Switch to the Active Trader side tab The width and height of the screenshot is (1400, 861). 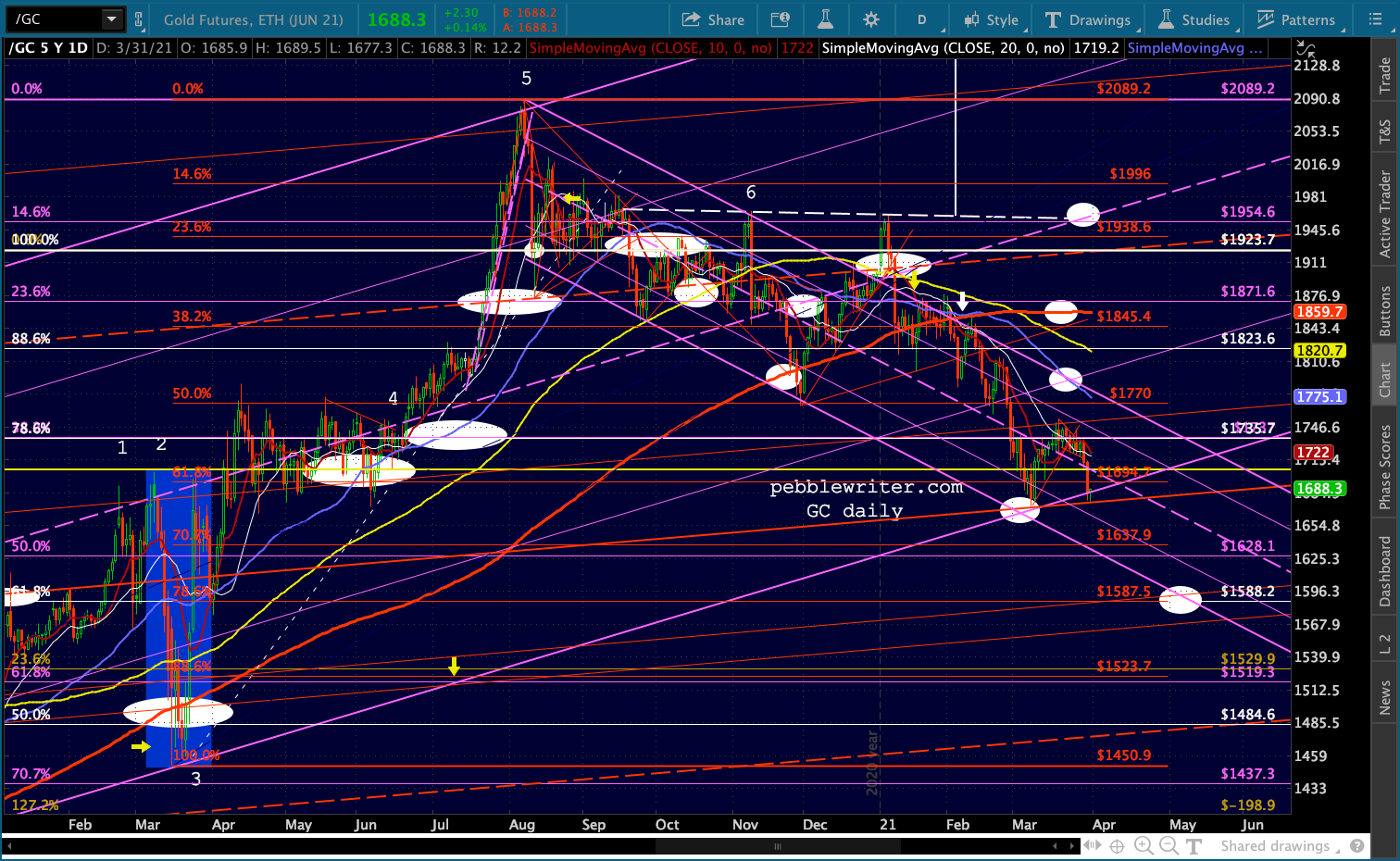point(1385,214)
